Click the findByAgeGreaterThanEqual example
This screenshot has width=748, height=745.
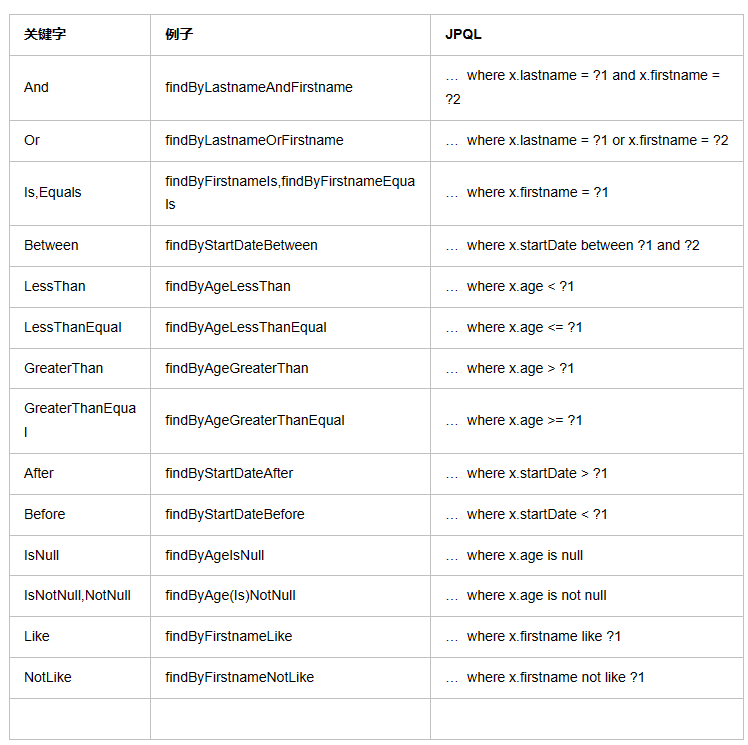click(255, 421)
